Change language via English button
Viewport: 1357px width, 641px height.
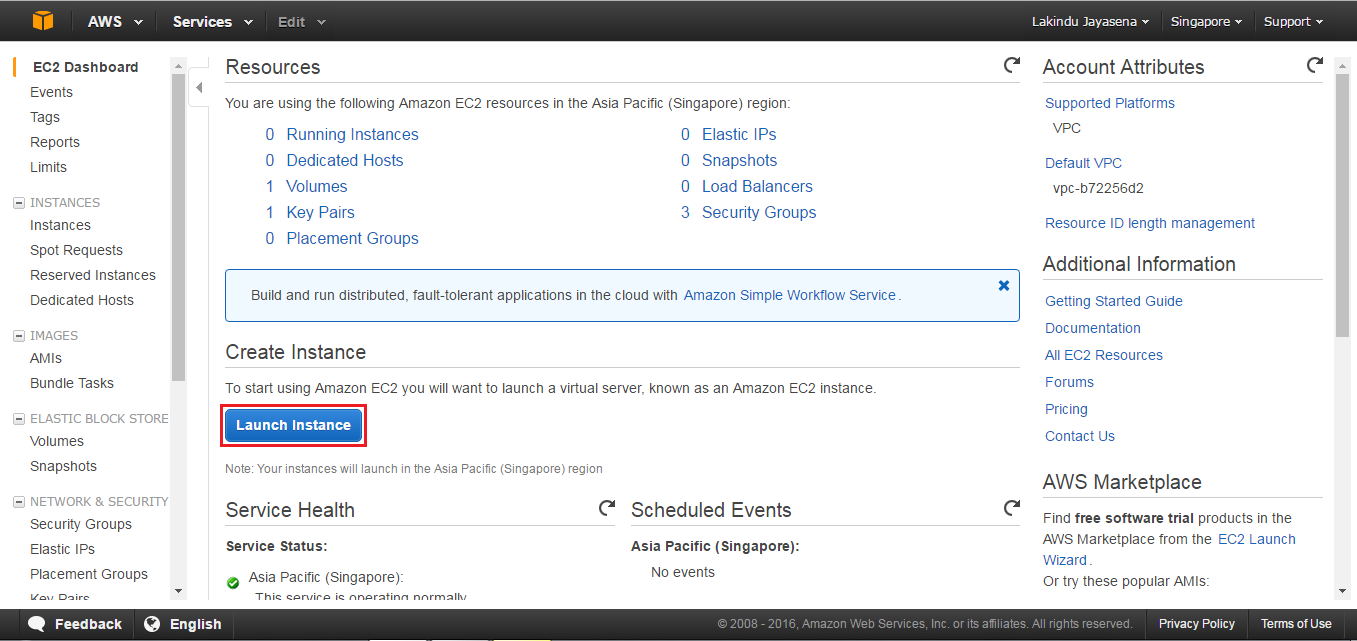coord(183,624)
